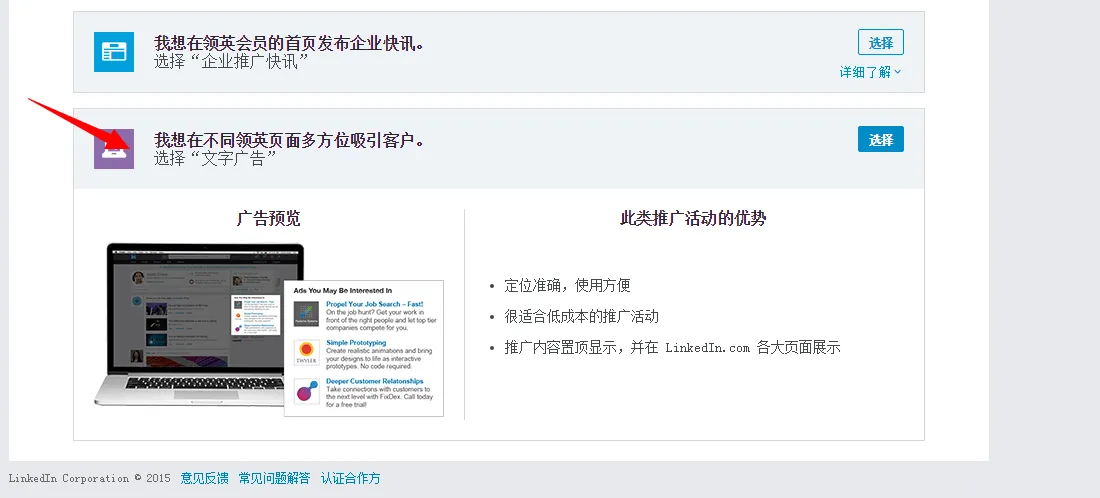Viewport: 1100px width, 498px height.
Task: Click Deeper Customer Relationships ad title
Action: tap(375, 382)
